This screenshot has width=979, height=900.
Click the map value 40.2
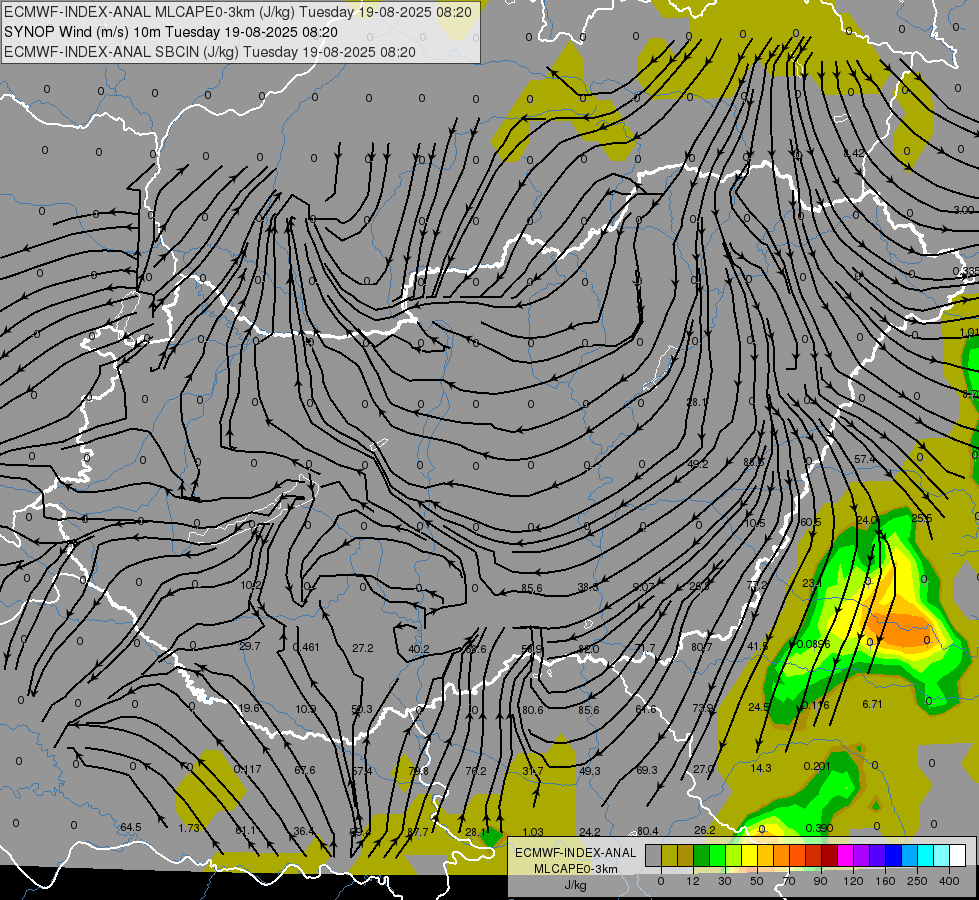[418, 649]
